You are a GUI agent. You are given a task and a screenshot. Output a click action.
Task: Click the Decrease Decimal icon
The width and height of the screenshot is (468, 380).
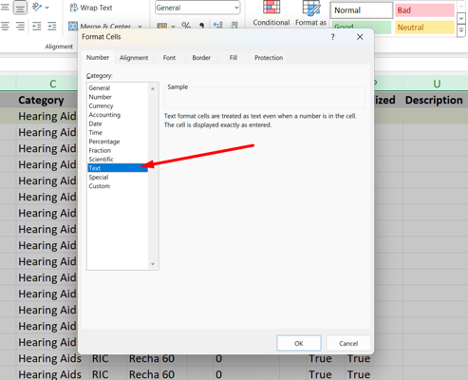point(234,26)
